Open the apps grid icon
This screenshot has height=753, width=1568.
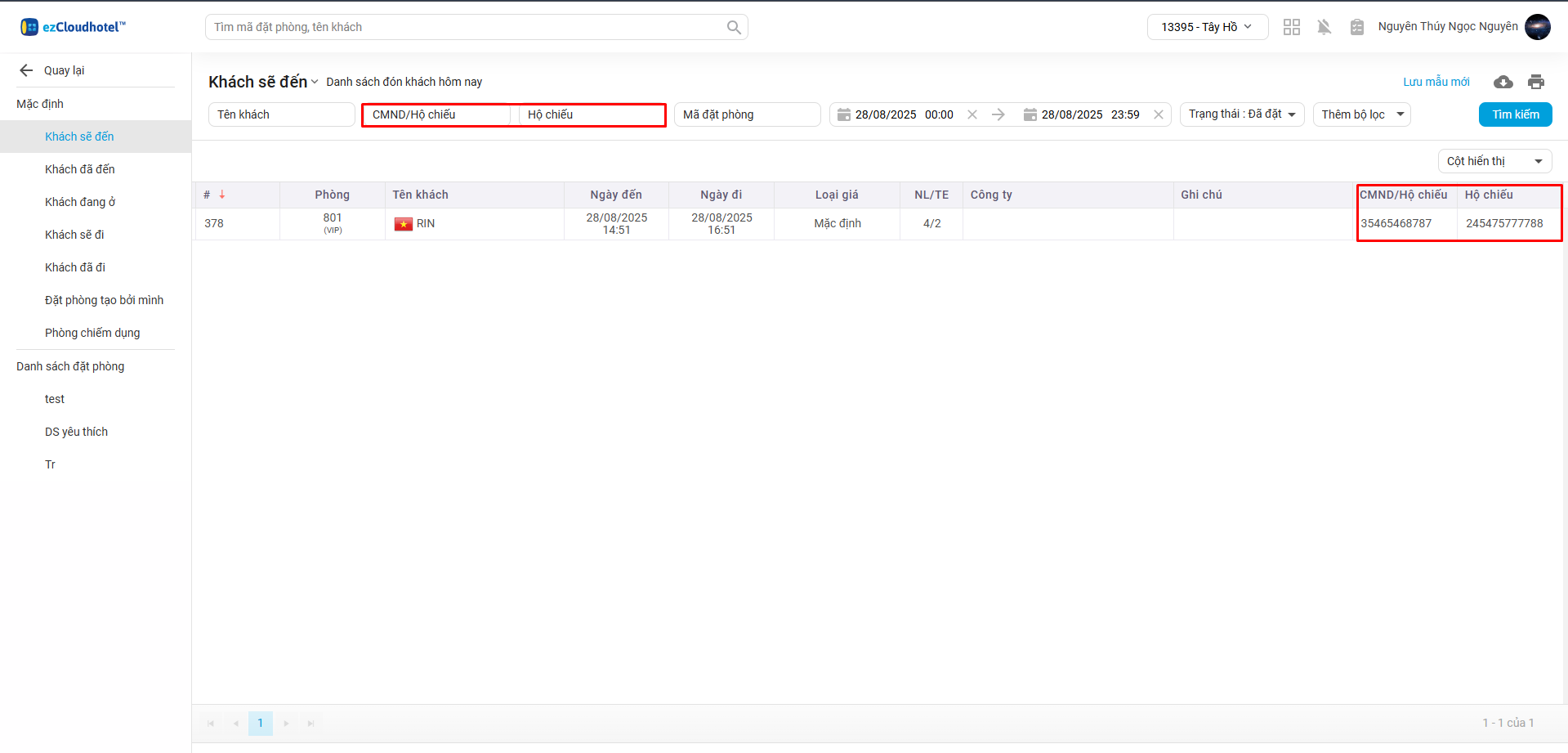click(x=1291, y=27)
